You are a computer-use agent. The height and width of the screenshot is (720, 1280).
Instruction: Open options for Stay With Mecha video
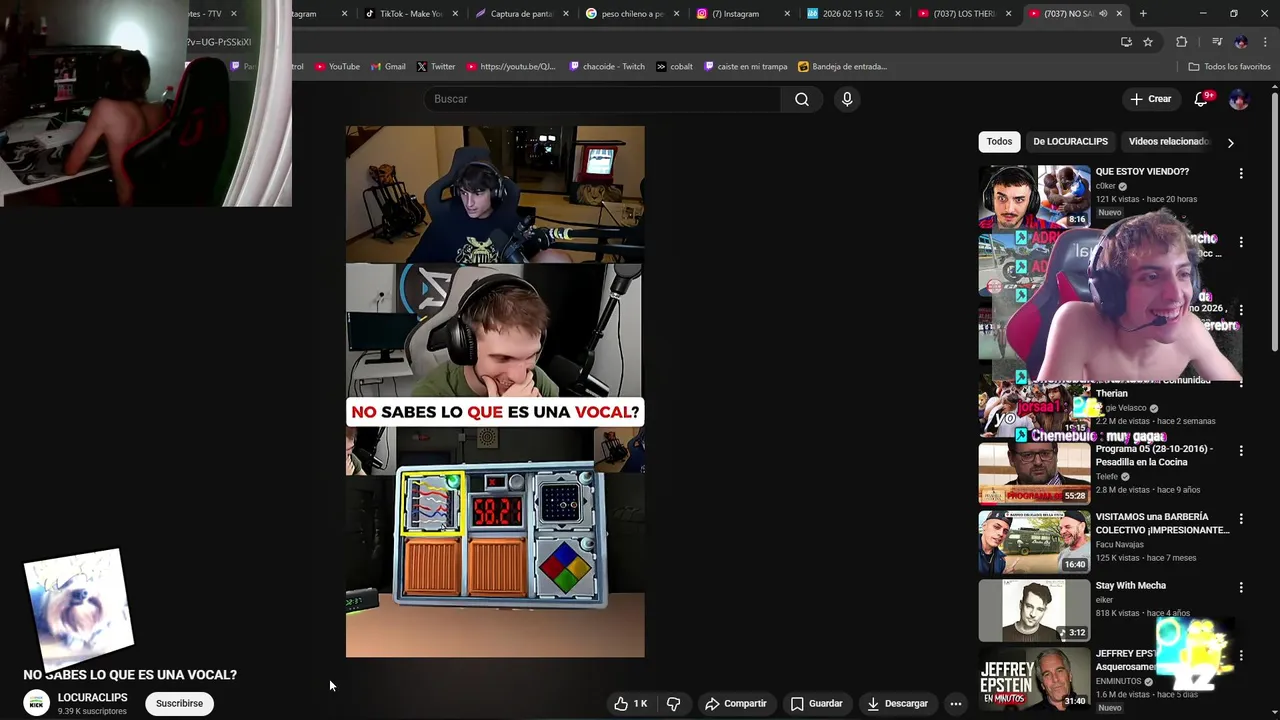coord(1241,587)
